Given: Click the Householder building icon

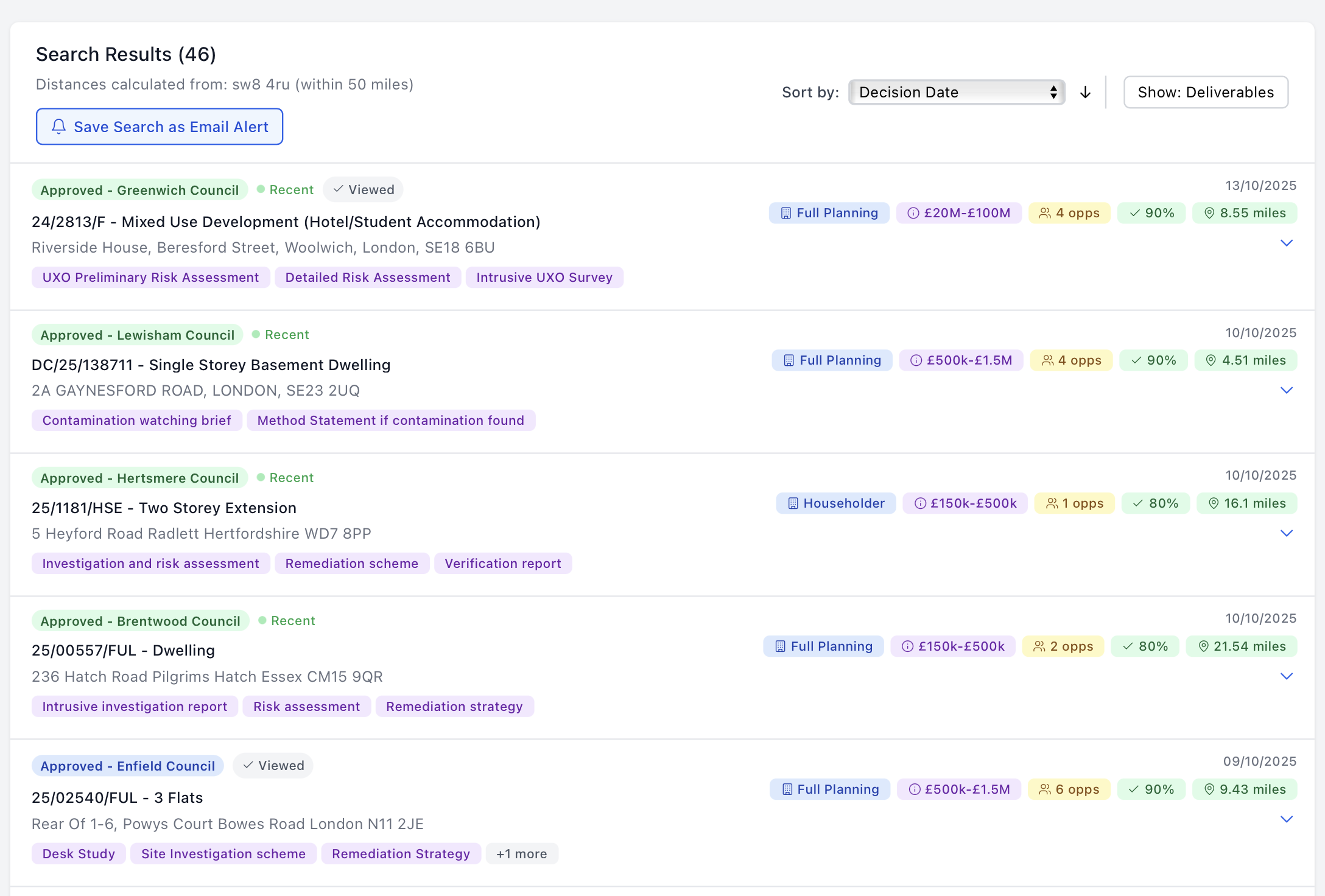Looking at the screenshot, I should pyautogui.click(x=793, y=503).
